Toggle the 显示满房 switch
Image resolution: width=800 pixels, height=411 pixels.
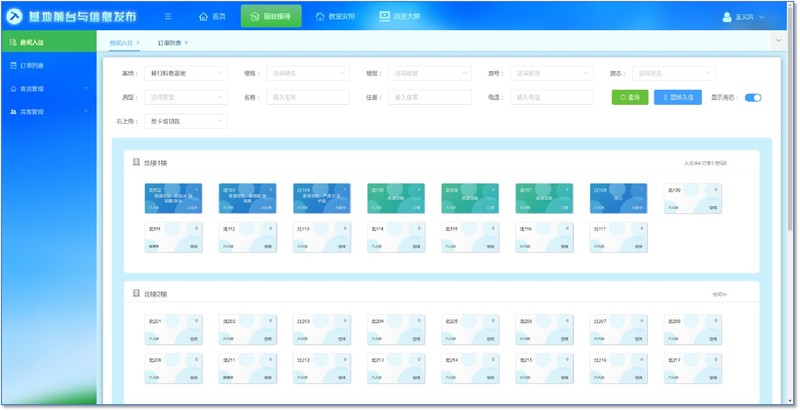(x=753, y=97)
